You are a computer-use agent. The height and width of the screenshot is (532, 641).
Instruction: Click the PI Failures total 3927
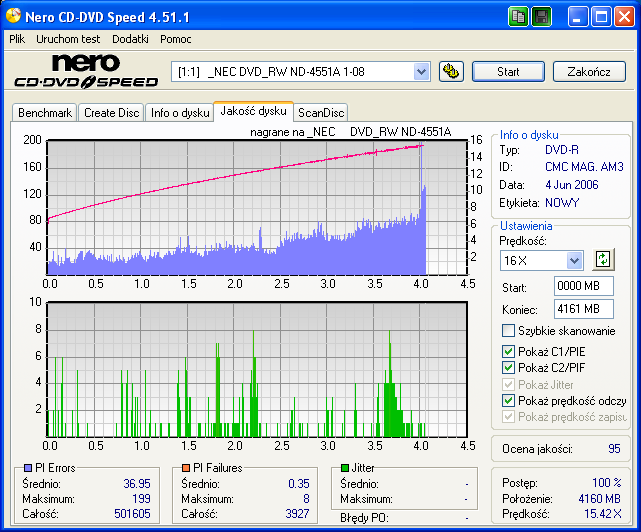pyautogui.click(x=297, y=514)
